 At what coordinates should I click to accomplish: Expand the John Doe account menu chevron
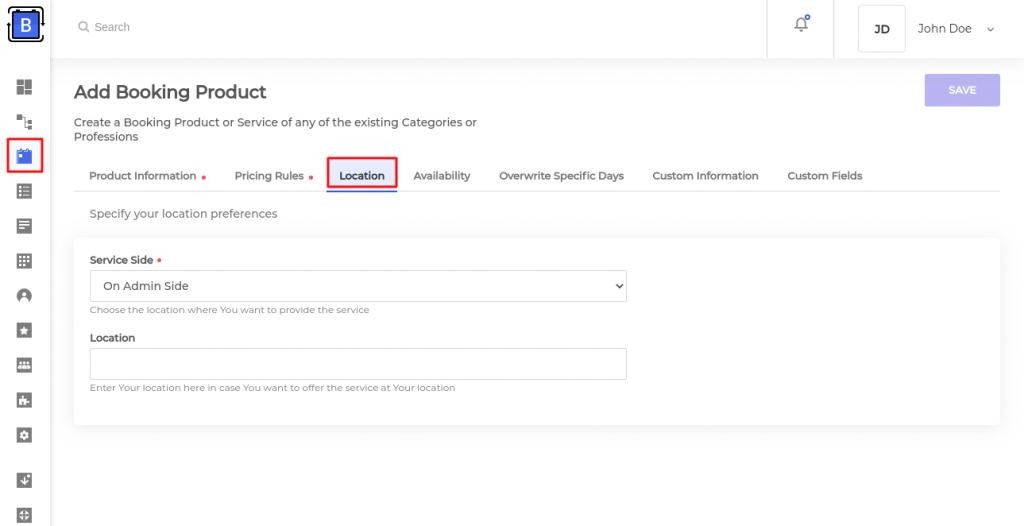click(x=990, y=30)
